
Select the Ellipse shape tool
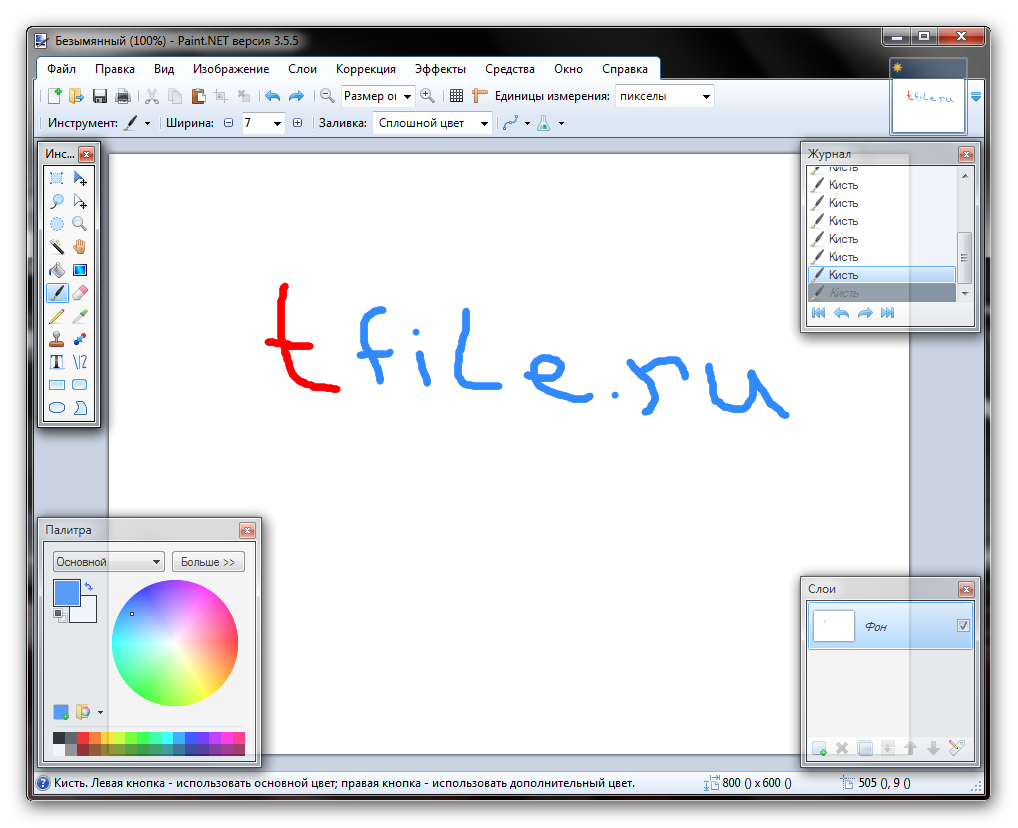click(x=57, y=408)
